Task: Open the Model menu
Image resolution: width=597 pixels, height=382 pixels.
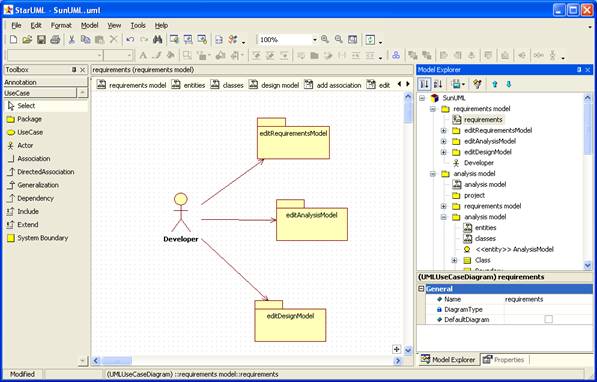Action: pyautogui.click(x=89, y=26)
